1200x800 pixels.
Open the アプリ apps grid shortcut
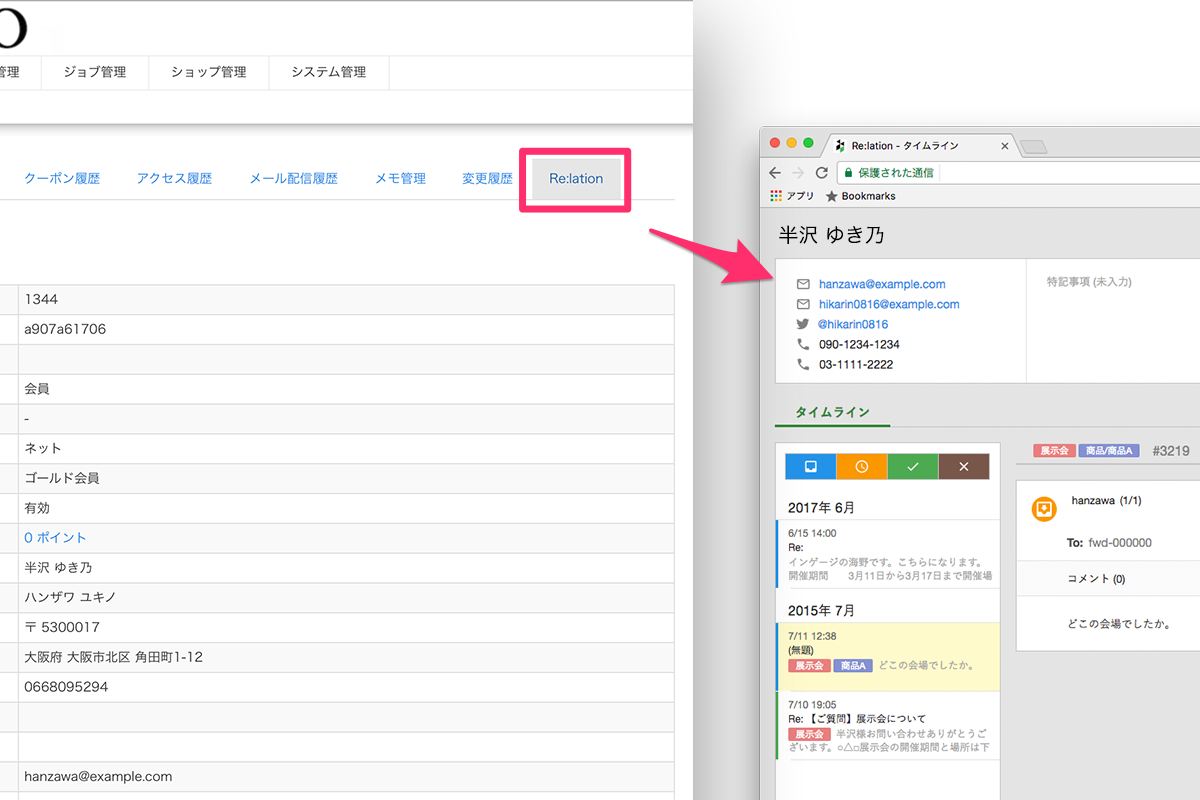point(775,196)
